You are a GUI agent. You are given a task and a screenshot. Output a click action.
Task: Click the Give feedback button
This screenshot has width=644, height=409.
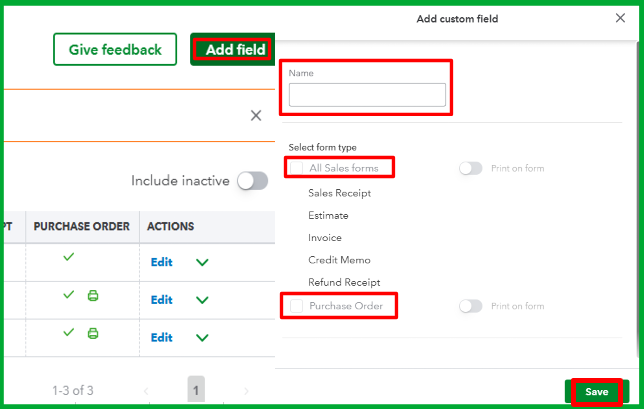[x=115, y=50]
